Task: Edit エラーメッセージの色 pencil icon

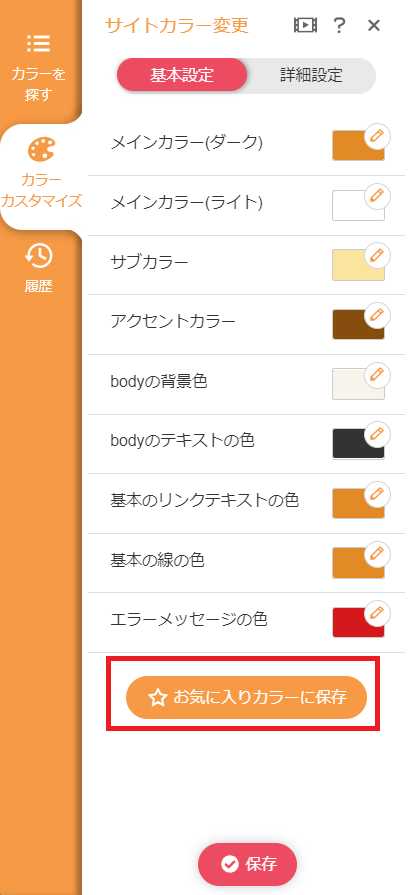Action: coord(377,614)
